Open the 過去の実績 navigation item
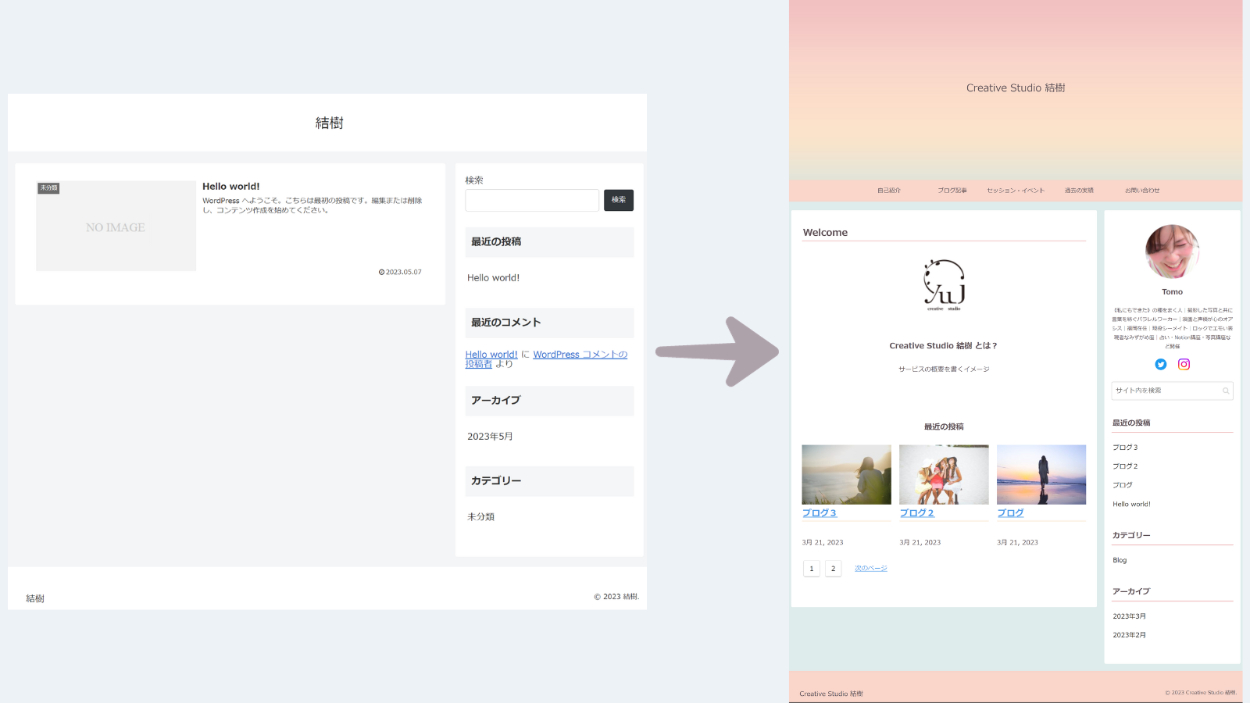 pyautogui.click(x=1079, y=190)
